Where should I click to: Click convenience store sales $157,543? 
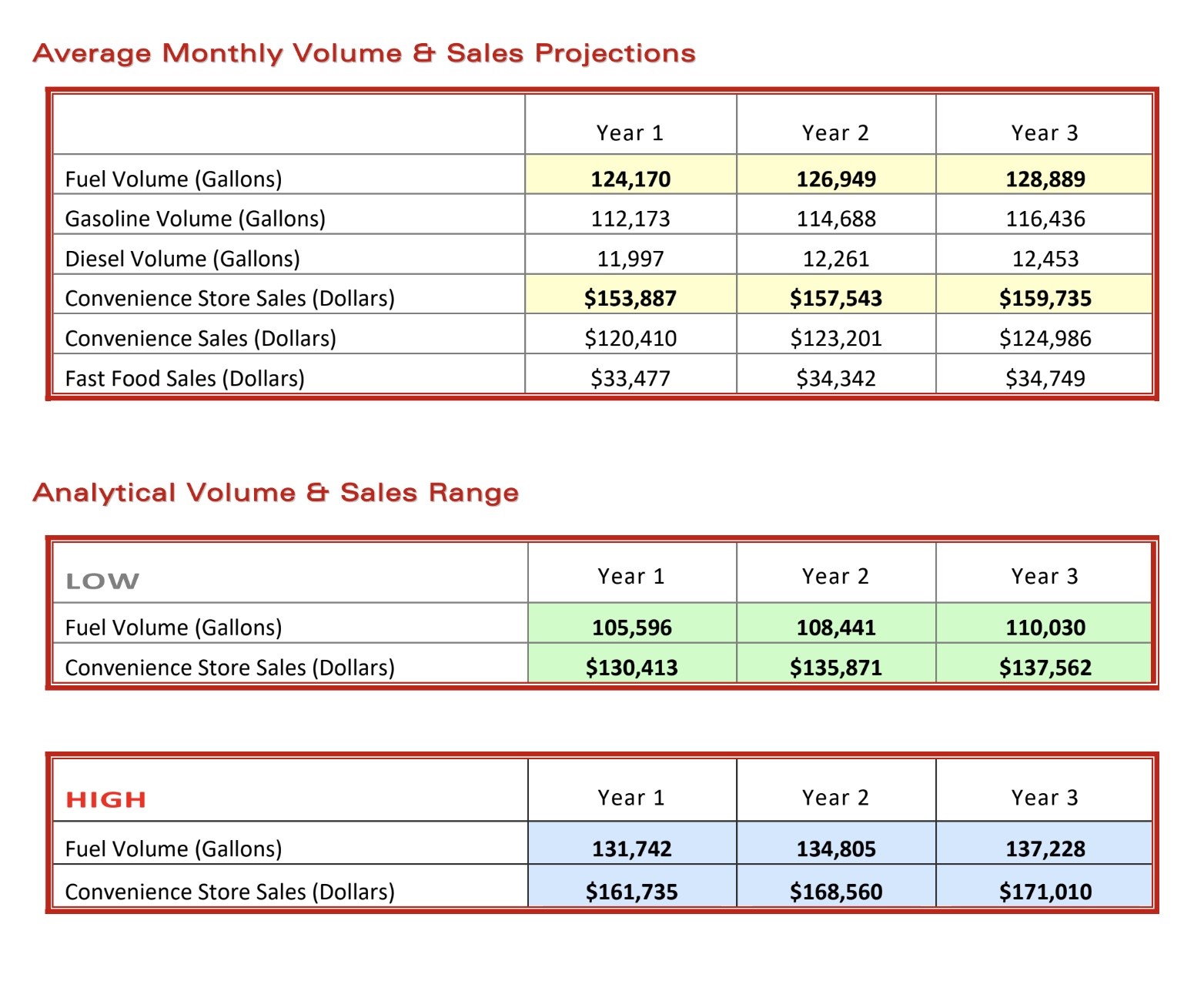836,299
